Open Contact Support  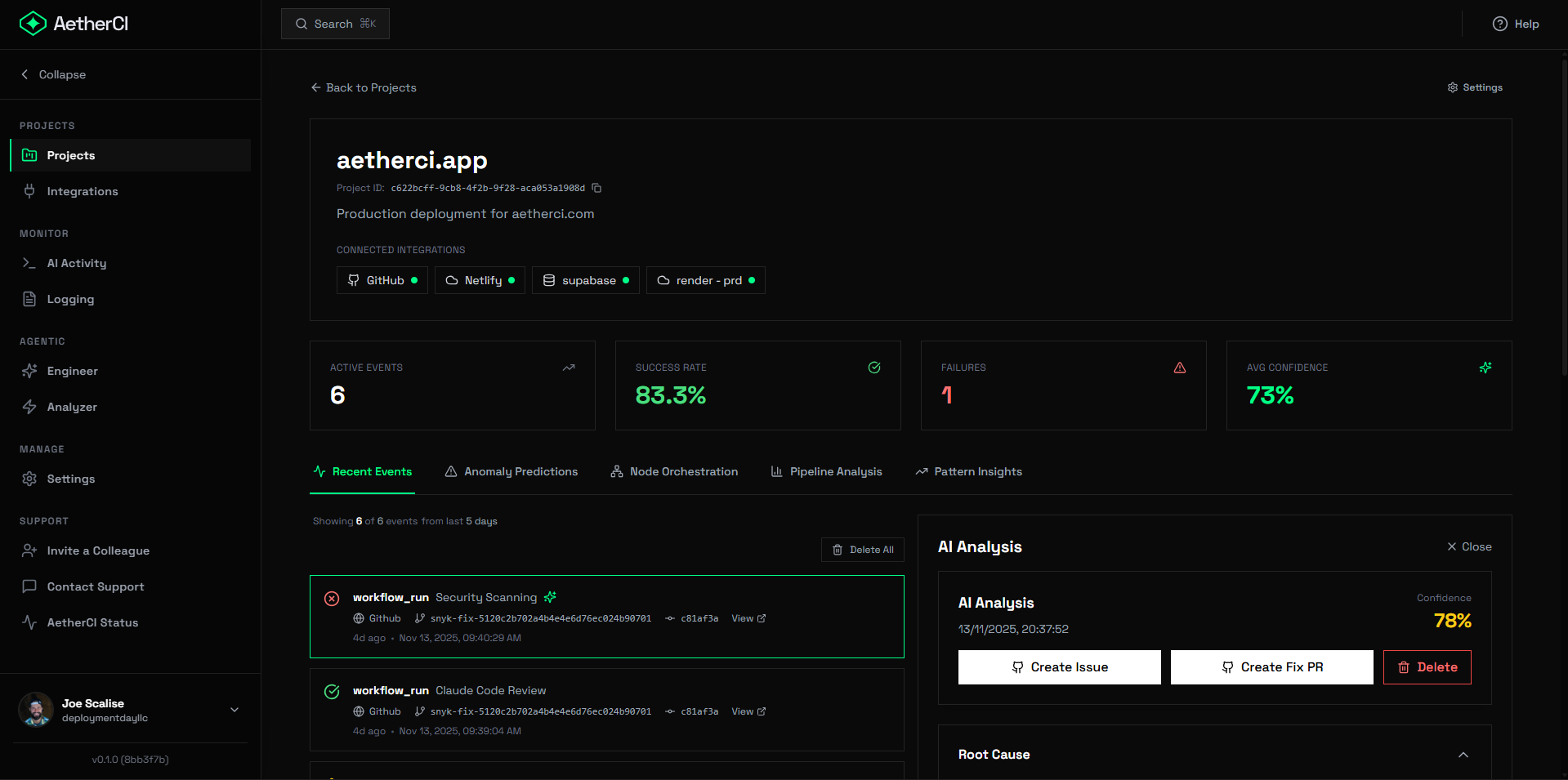95,586
